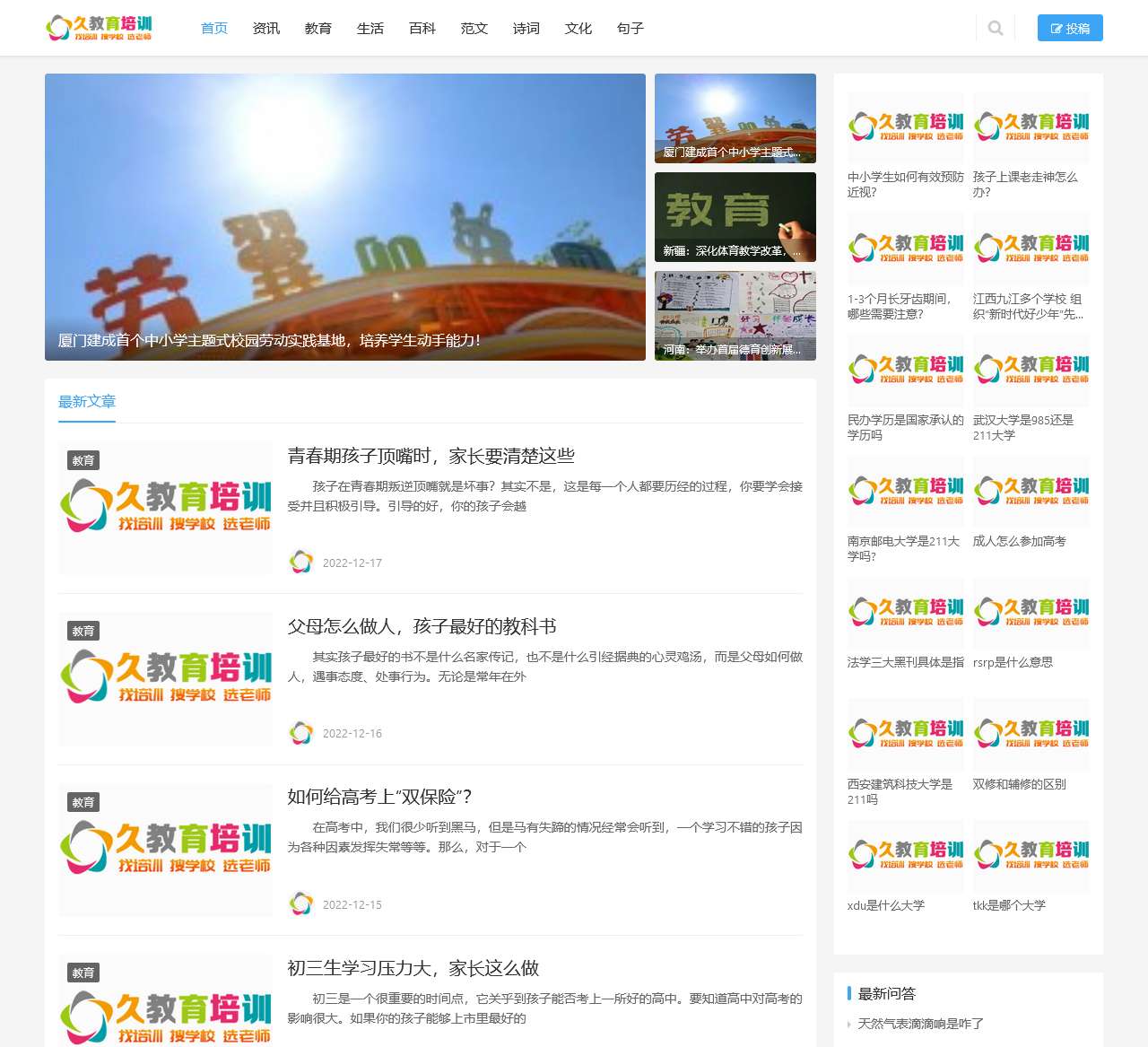Go to the 生活 menu item
The height and width of the screenshot is (1047, 1148).
pos(370,28)
